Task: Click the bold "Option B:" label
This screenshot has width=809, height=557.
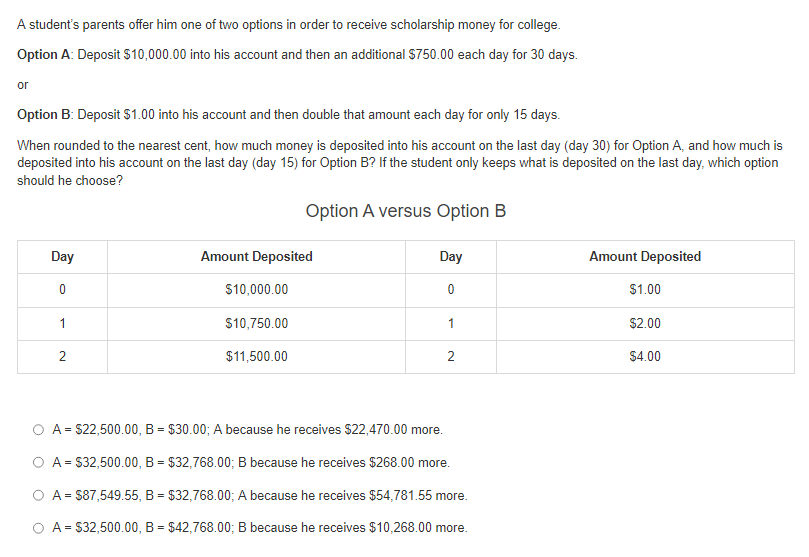Action: point(45,115)
